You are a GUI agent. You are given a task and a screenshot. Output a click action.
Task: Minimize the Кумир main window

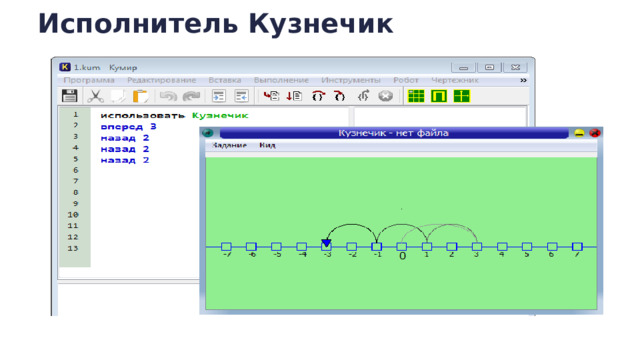click(x=463, y=67)
